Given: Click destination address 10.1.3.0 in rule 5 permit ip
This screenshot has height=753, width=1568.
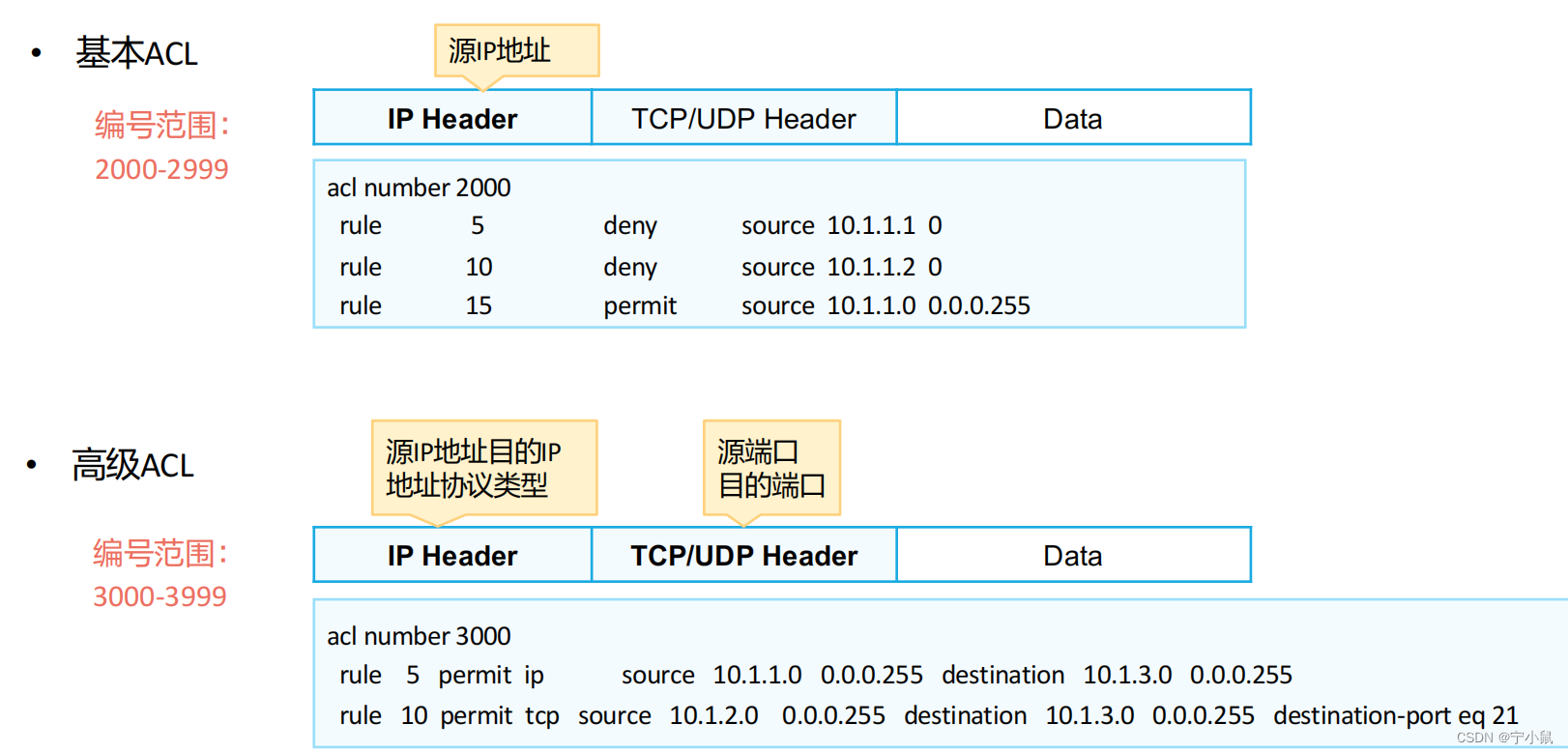Looking at the screenshot, I should (1127, 675).
